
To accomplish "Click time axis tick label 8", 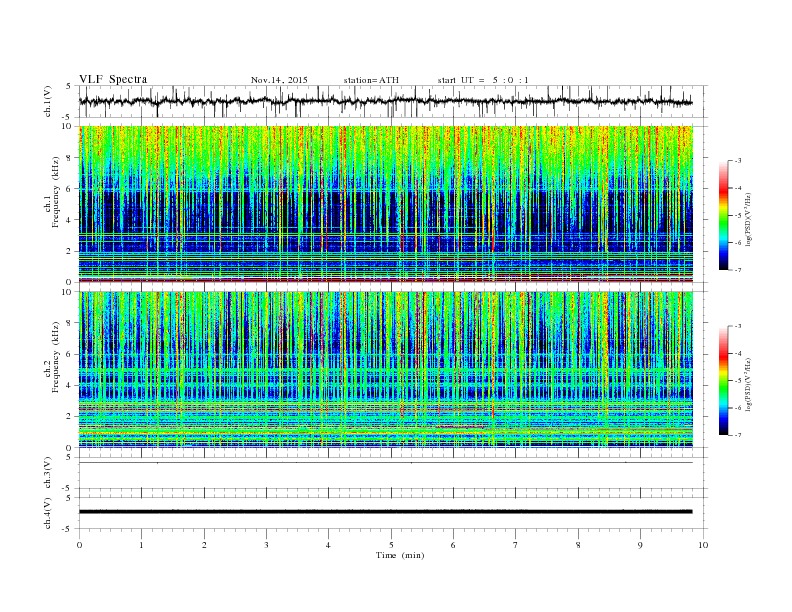I will tap(578, 545).
